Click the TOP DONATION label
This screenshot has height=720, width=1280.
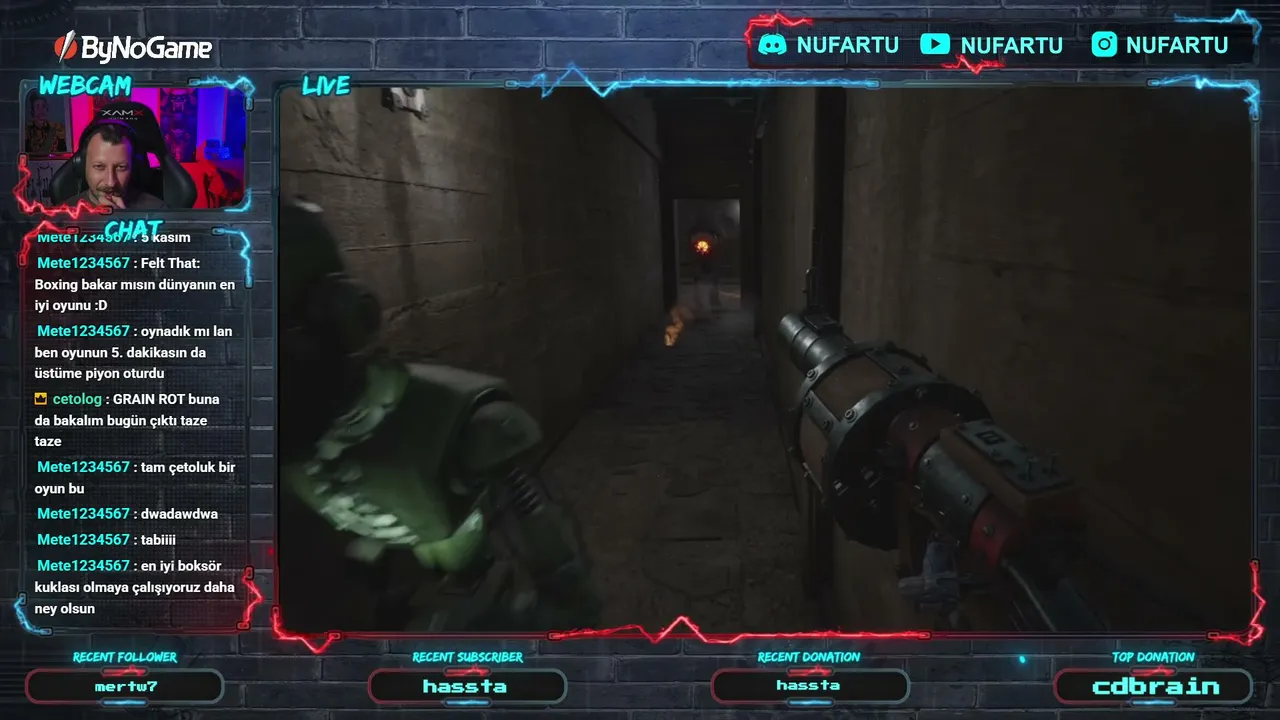(1153, 657)
